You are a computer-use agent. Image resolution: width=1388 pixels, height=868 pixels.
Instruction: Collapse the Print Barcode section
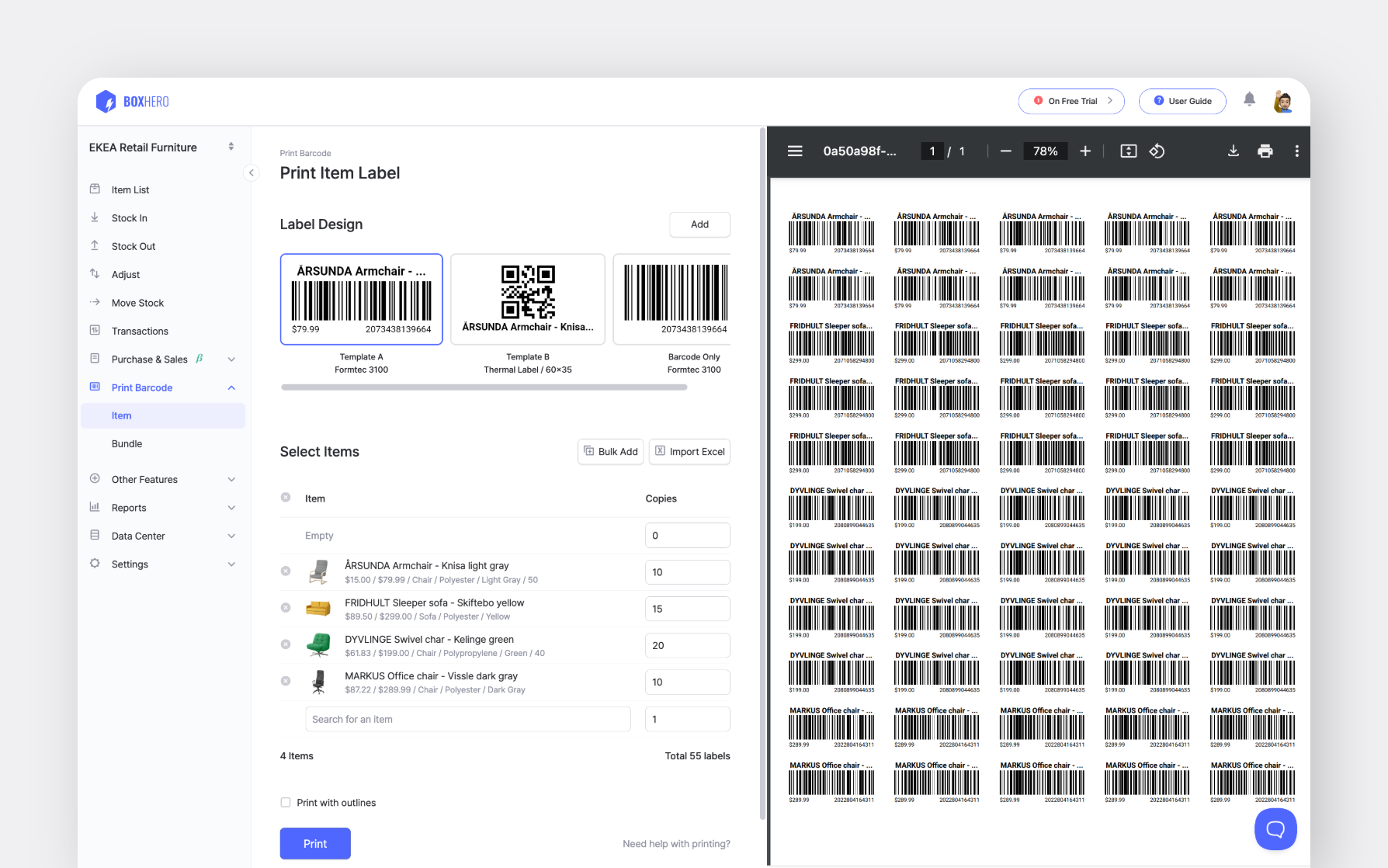[231, 387]
